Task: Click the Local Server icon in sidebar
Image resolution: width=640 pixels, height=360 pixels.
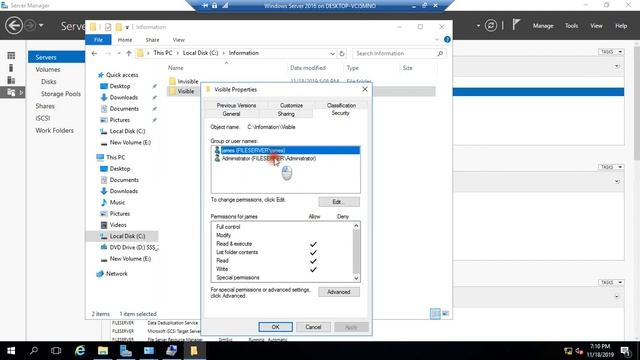Action: 11,68
